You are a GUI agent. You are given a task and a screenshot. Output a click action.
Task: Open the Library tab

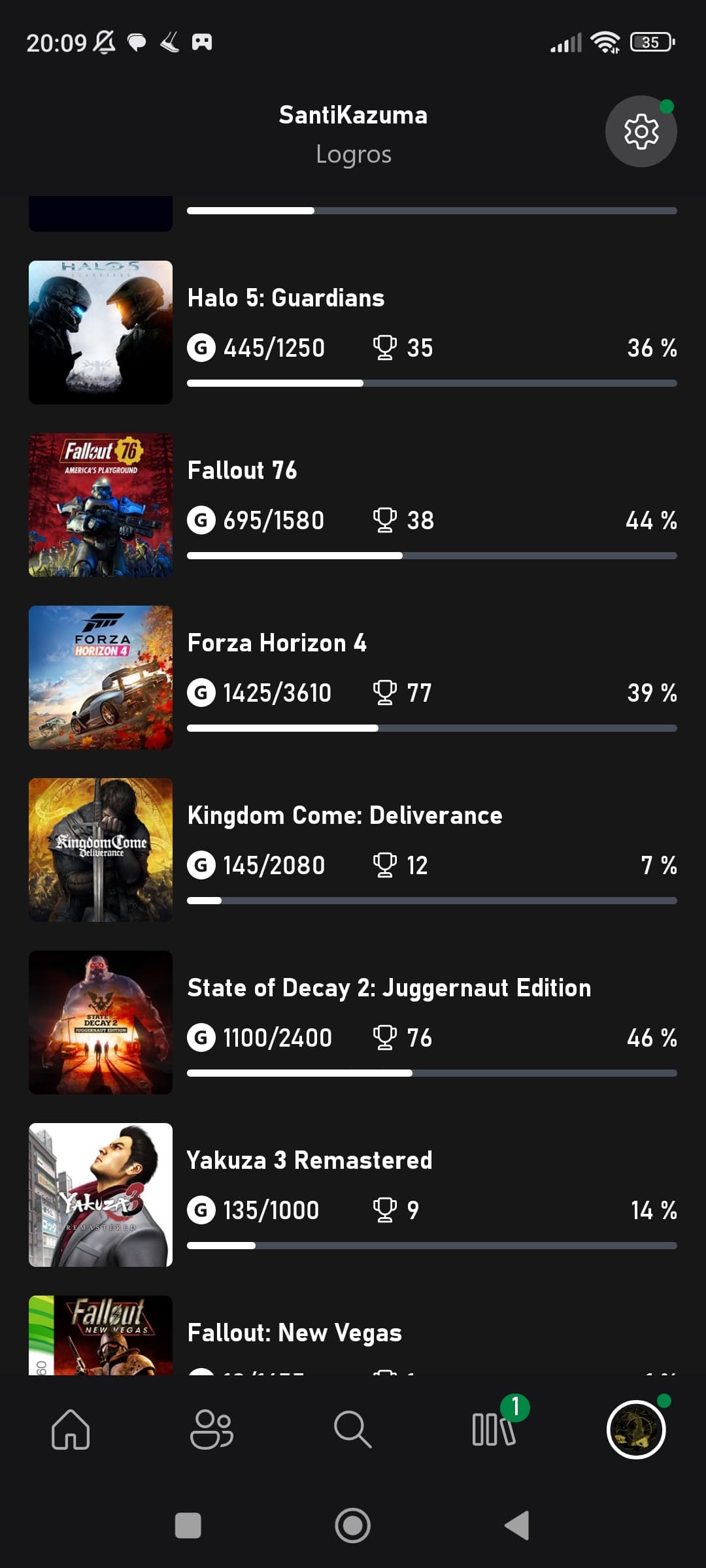(x=494, y=1429)
